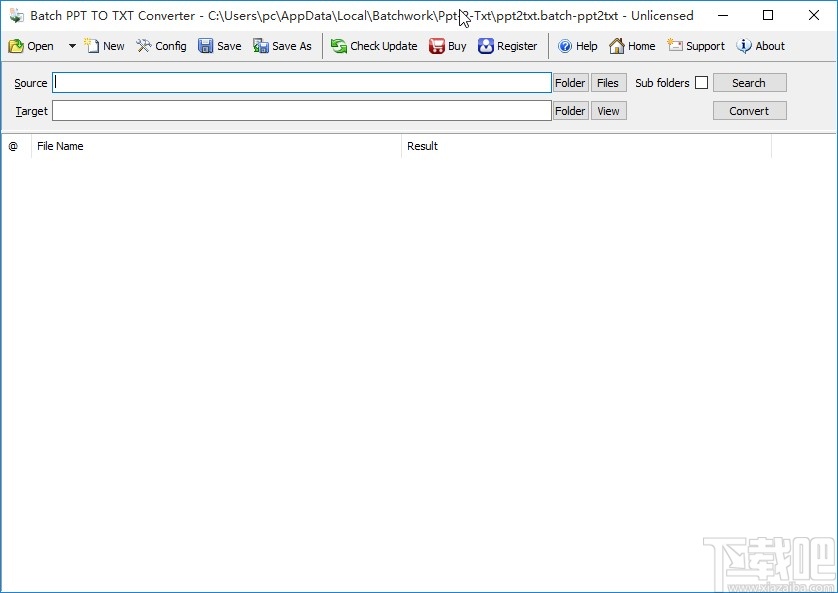Create a new conversion batch
The width and height of the screenshot is (838, 593).
[104, 45]
